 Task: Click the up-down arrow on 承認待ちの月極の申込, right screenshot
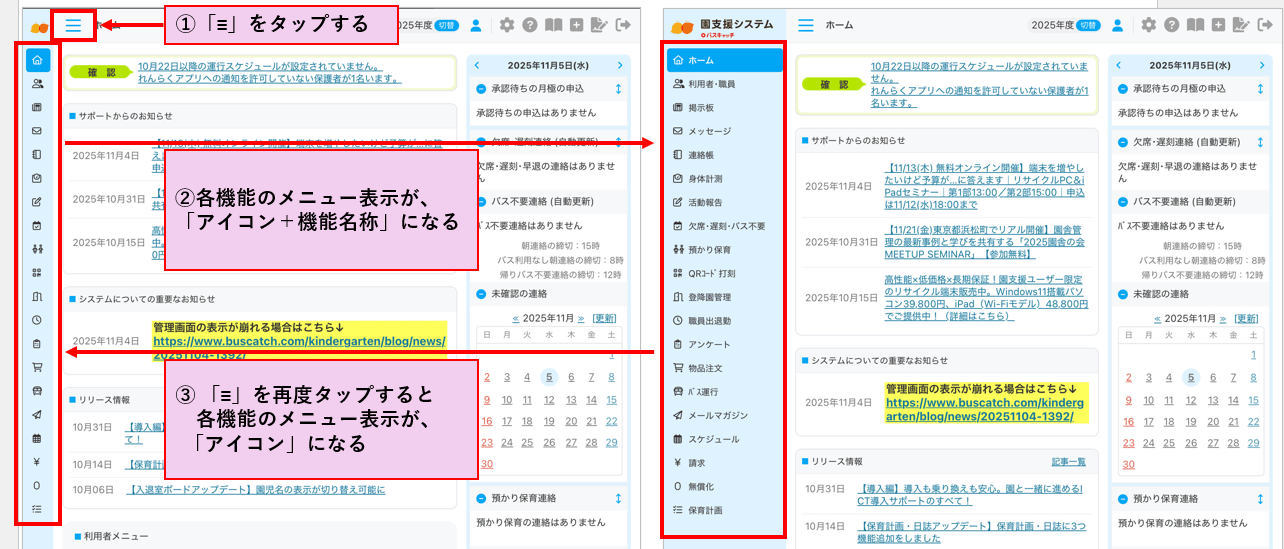pyautogui.click(x=1260, y=90)
